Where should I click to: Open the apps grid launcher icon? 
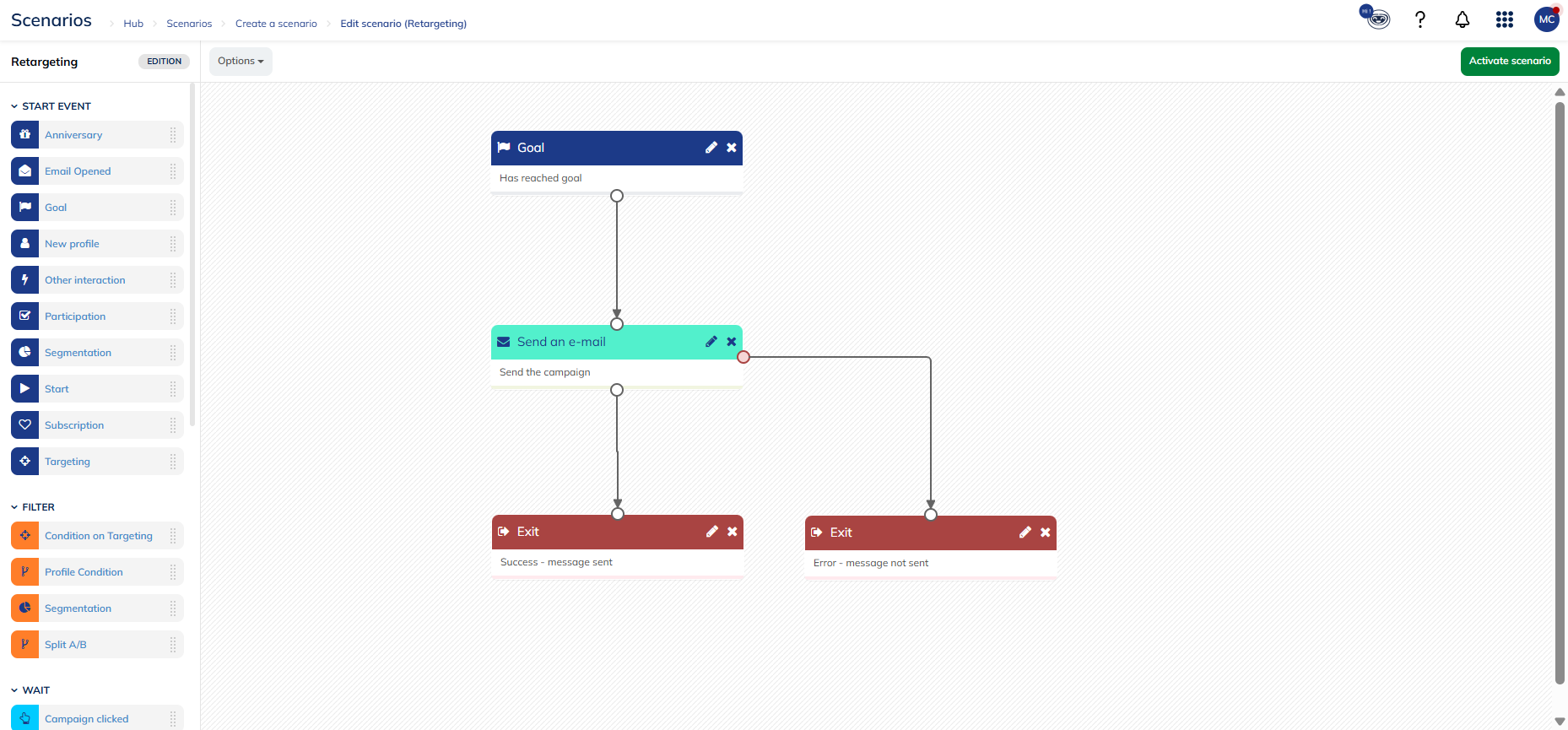1505,19
